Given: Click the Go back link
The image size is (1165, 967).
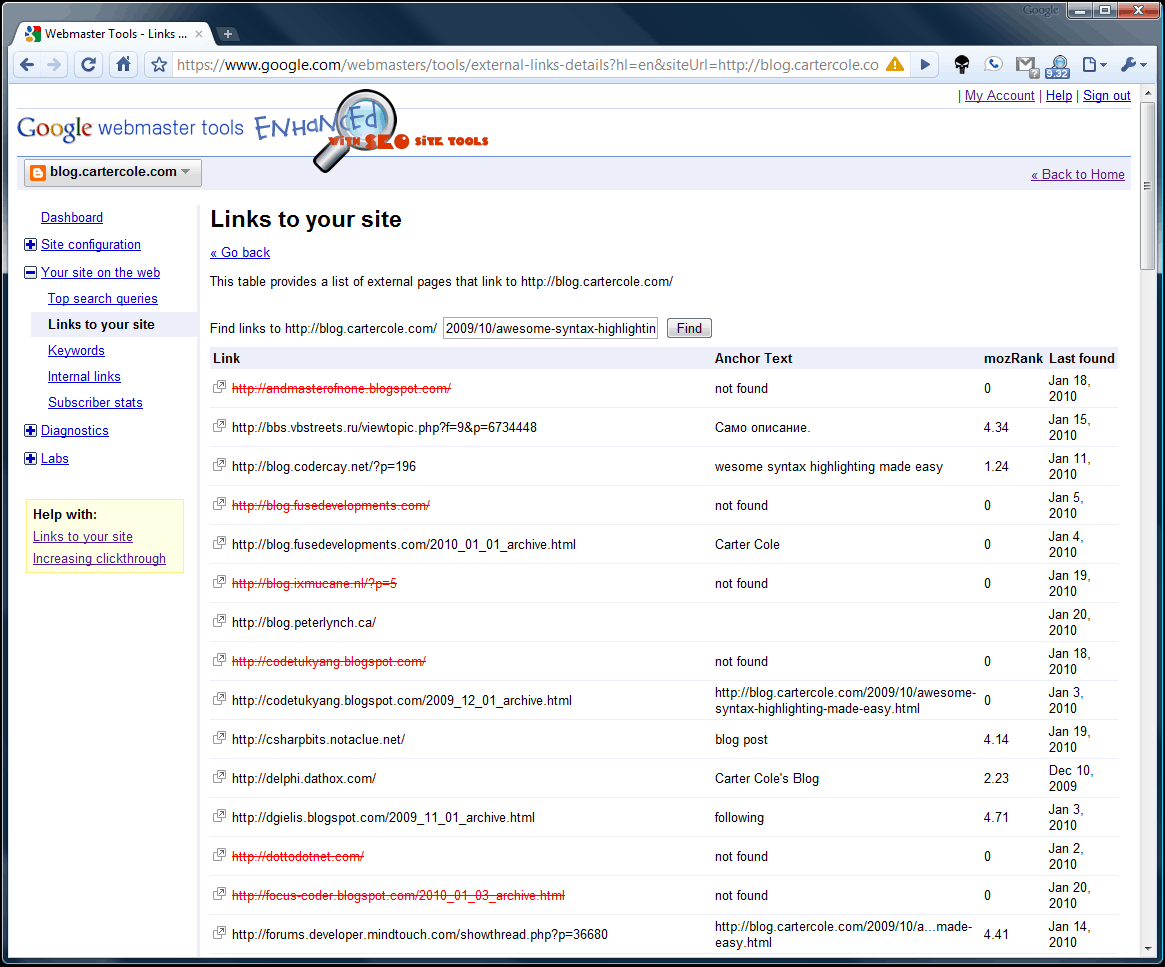Looking at the screenshot, I should [240, 253].
